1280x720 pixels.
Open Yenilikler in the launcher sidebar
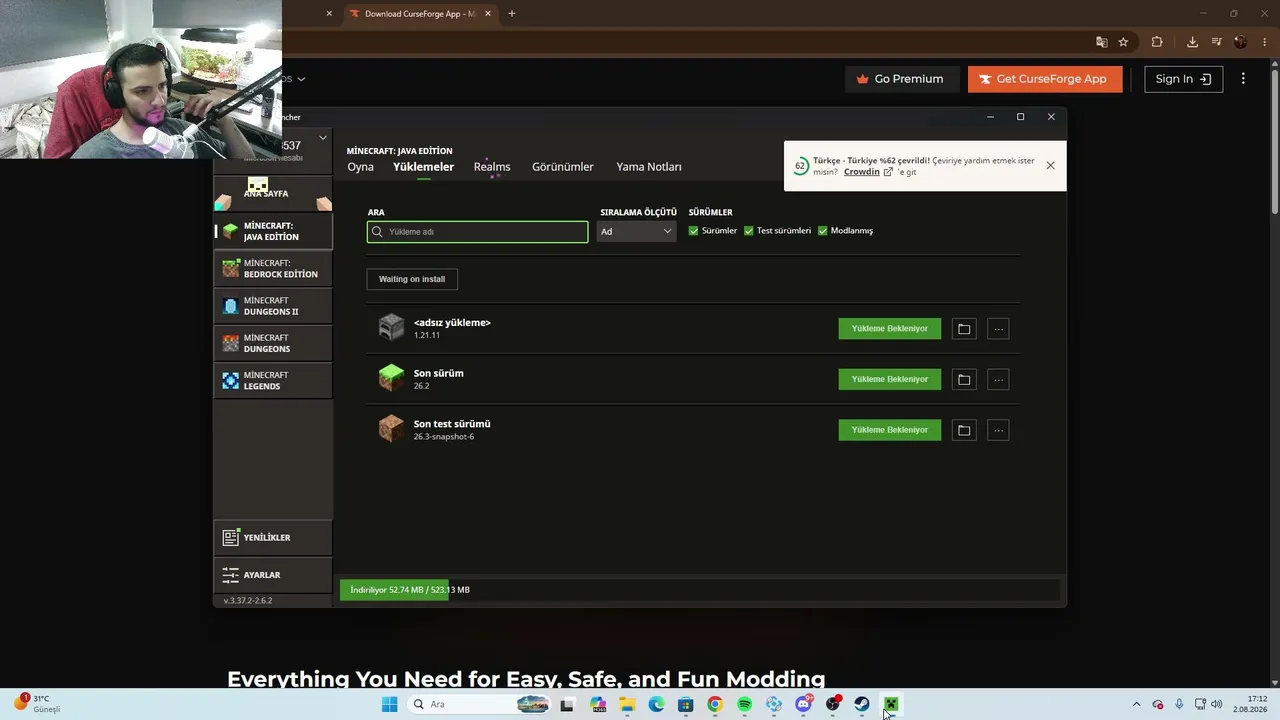[x=273, y=538]
